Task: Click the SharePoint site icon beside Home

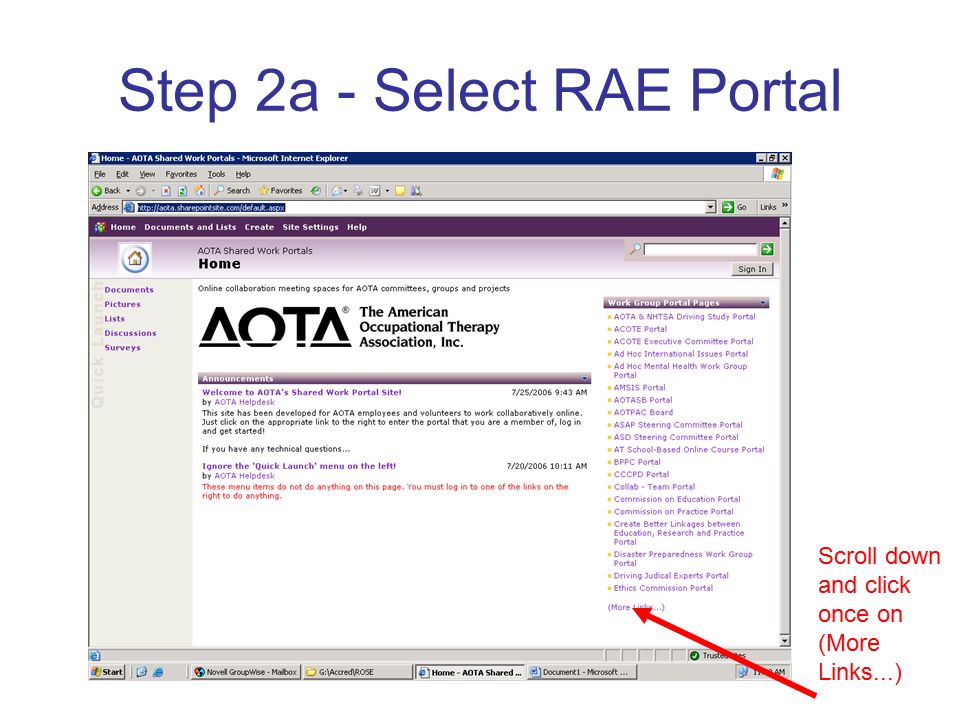Action: [100, 227]
